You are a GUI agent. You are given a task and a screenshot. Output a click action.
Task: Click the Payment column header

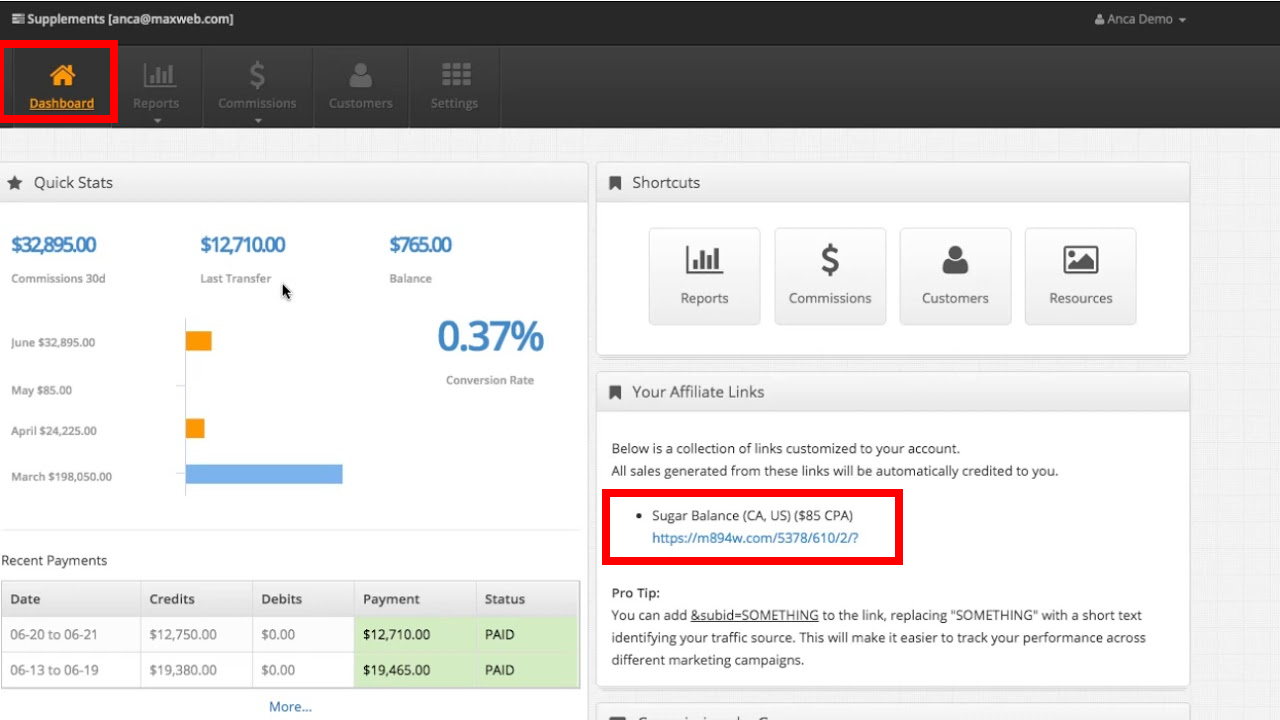click(x=415, y=599)
